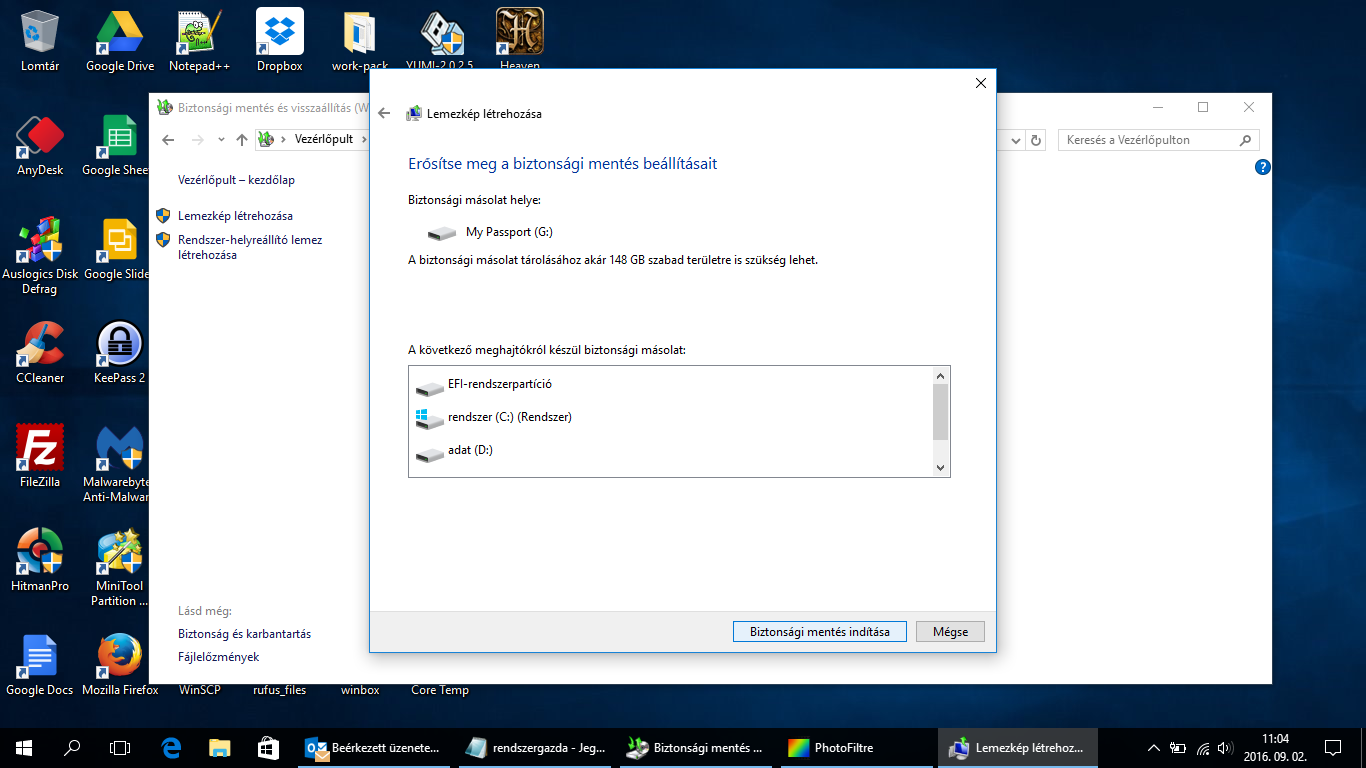
Task: Click the blue help question mark icon
Action: pos(1262,168)
